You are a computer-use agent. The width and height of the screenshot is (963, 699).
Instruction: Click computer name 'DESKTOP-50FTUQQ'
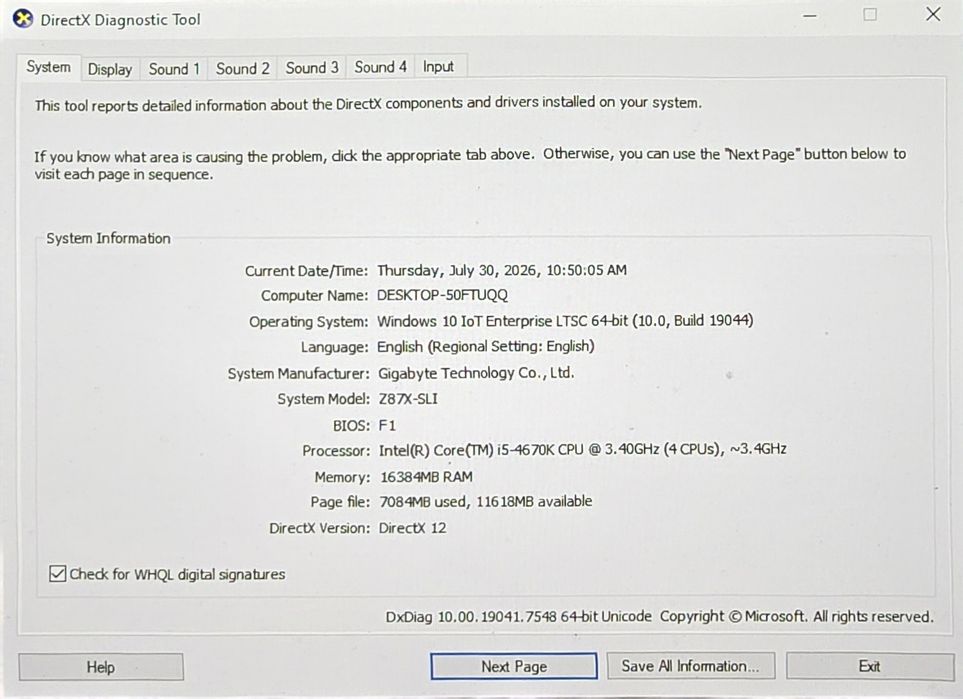coord(442,295)
